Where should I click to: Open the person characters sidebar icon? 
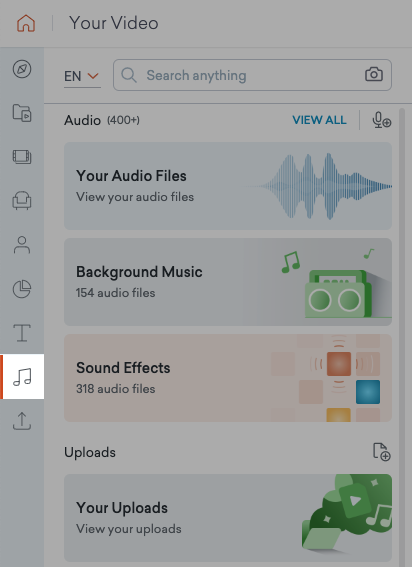coord(22,245)
